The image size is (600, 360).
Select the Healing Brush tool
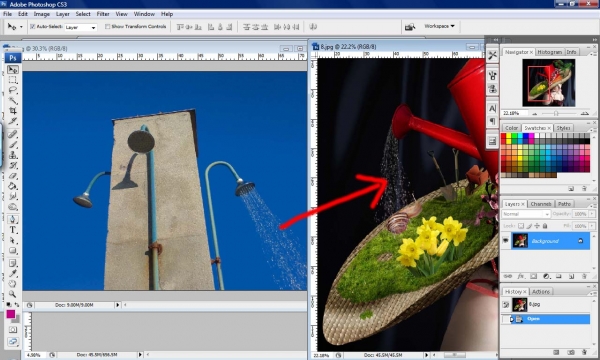(x=13, y=134)
